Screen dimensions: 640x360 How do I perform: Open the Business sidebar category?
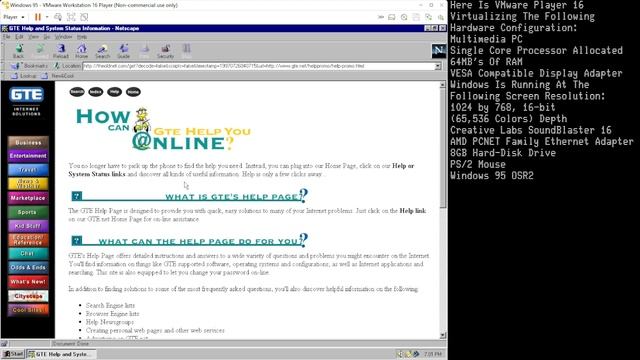pos(28,142)
